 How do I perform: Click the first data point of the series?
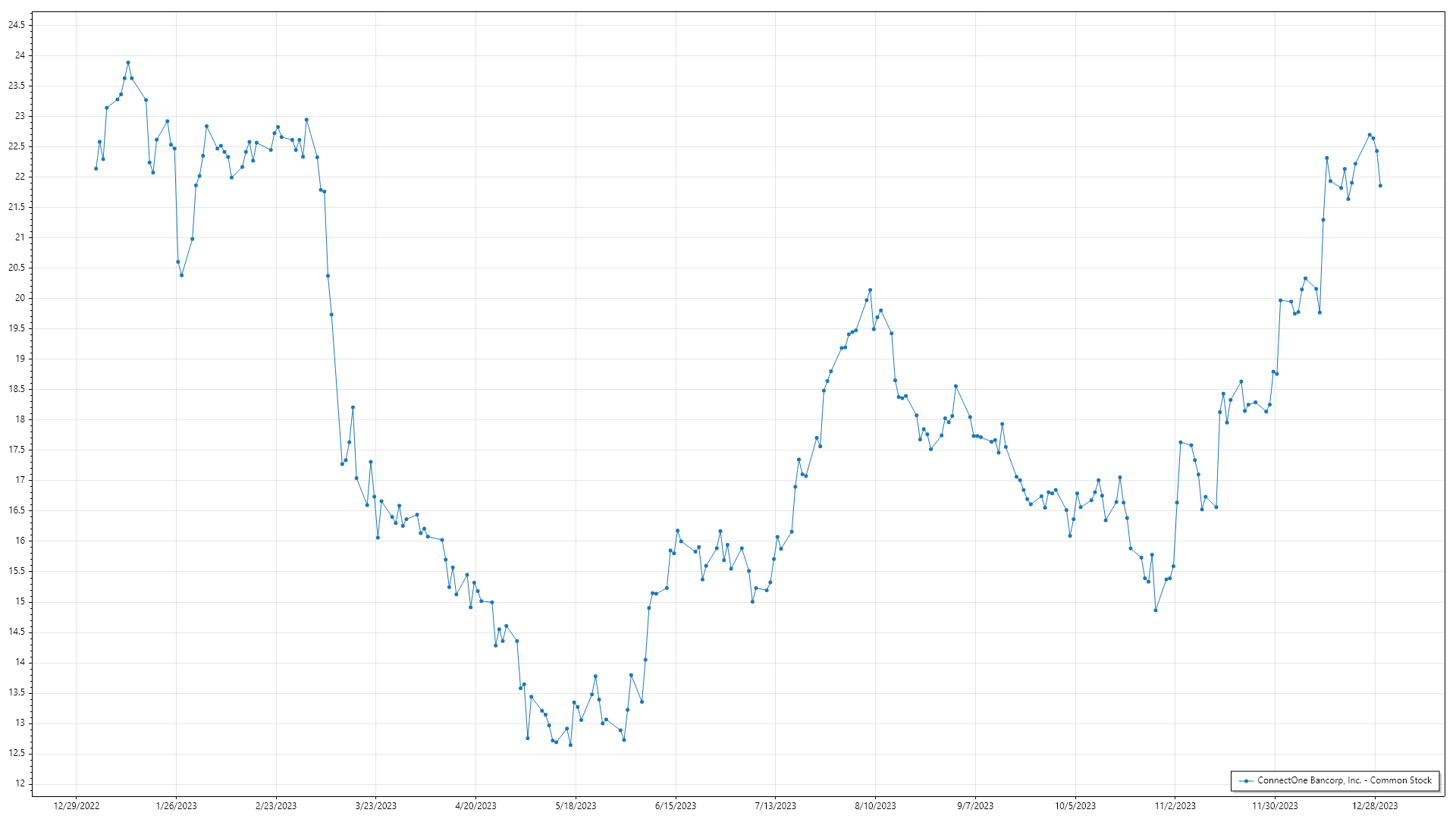click(96, 168)
